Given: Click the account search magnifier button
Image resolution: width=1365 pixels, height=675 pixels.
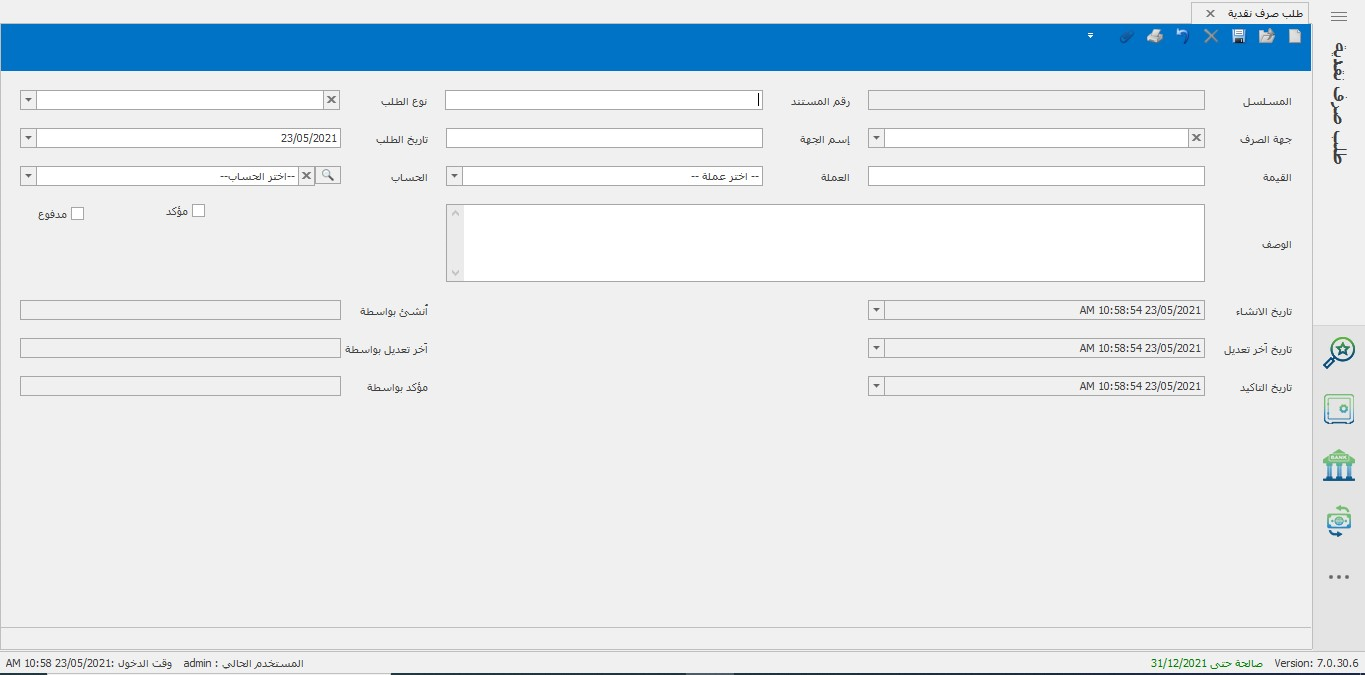Looking at the screenshot, I should point(328,176).
